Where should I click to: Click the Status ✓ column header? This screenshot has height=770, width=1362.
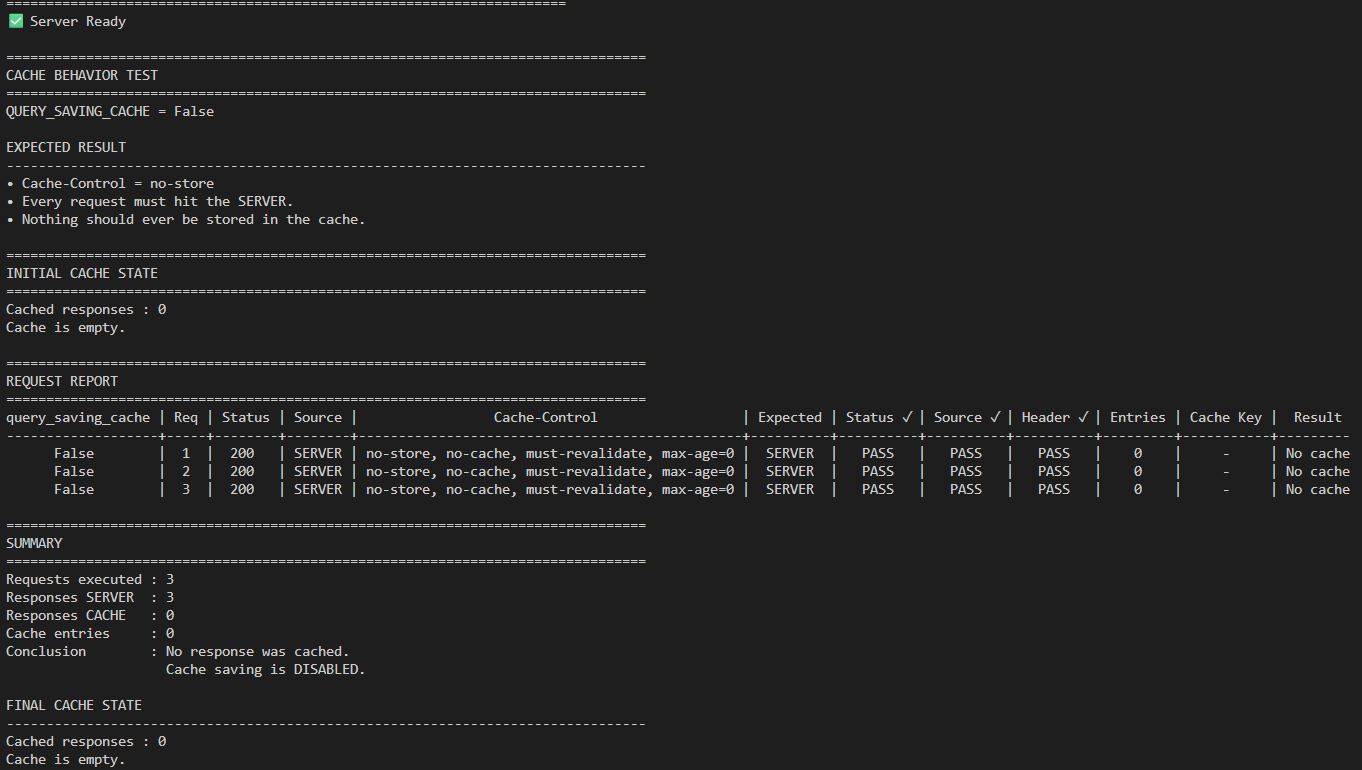click(878, 417)
